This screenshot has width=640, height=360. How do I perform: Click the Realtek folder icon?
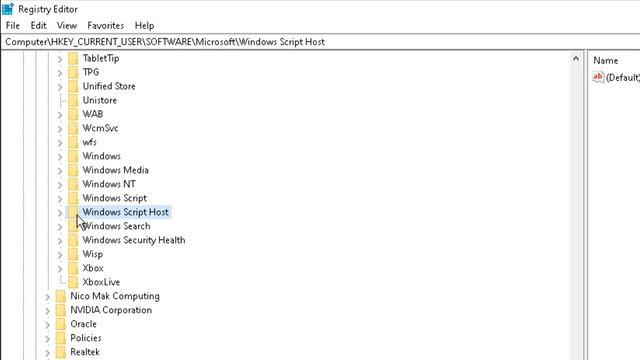(60, 352)
